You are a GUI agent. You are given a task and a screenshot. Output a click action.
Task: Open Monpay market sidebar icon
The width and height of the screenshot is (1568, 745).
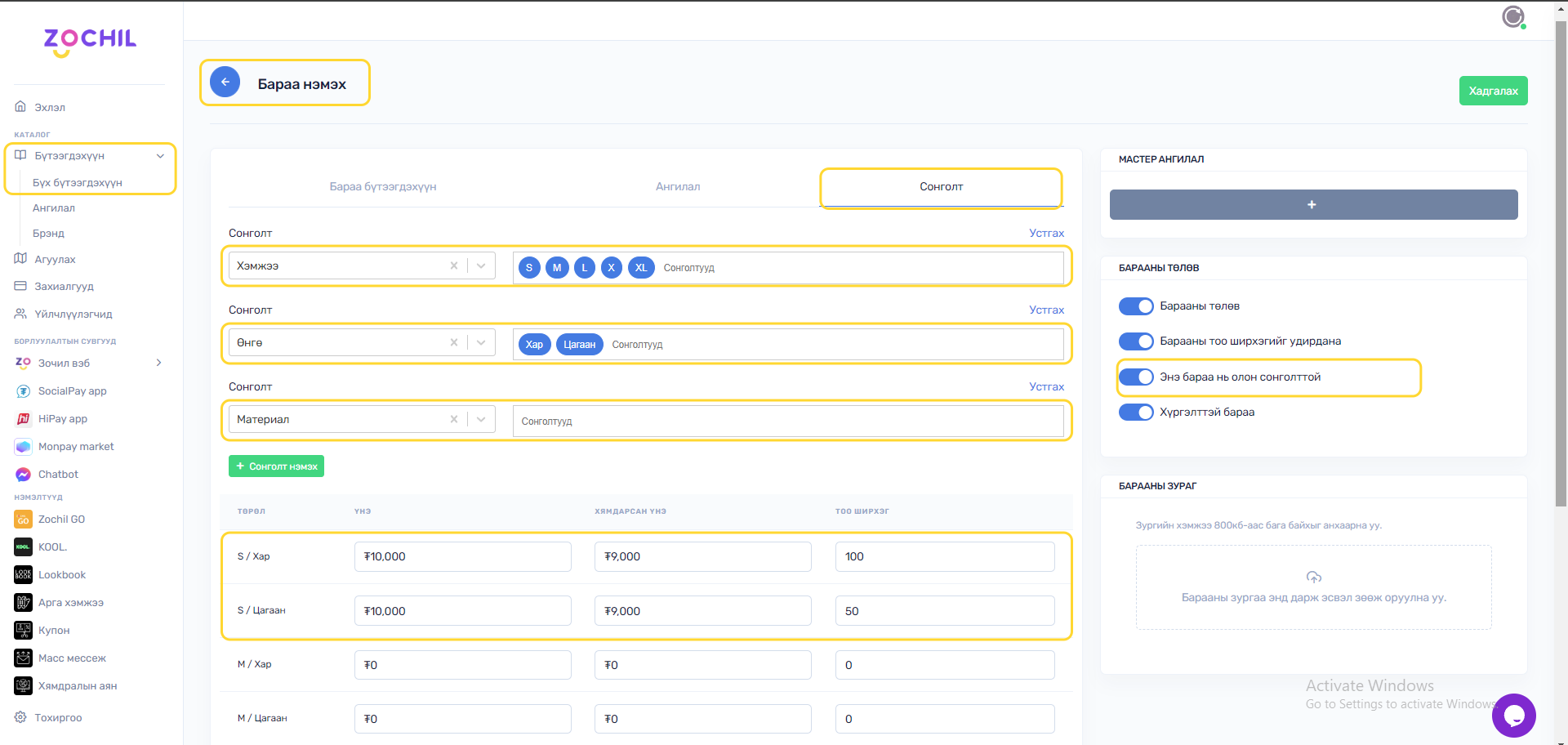click(x=23, y=447)
